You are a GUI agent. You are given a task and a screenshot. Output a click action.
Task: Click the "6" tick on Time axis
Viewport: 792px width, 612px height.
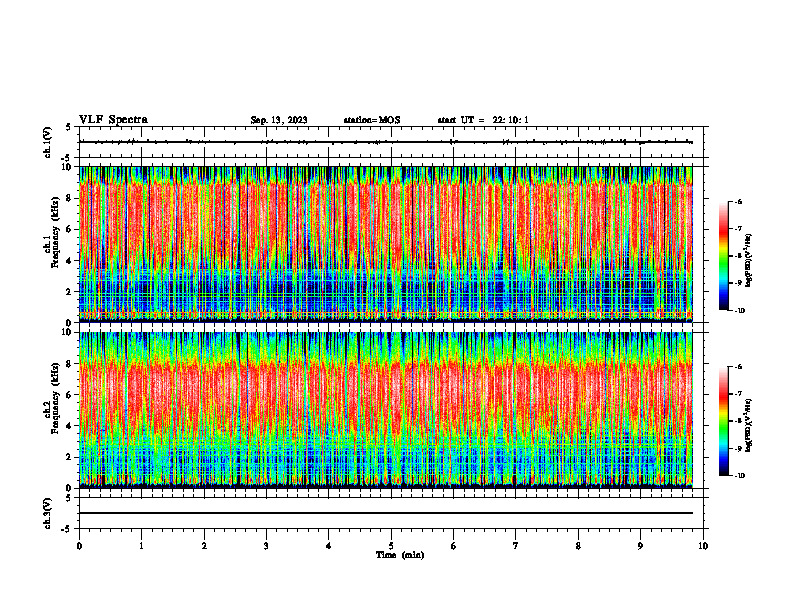(454, 546)
